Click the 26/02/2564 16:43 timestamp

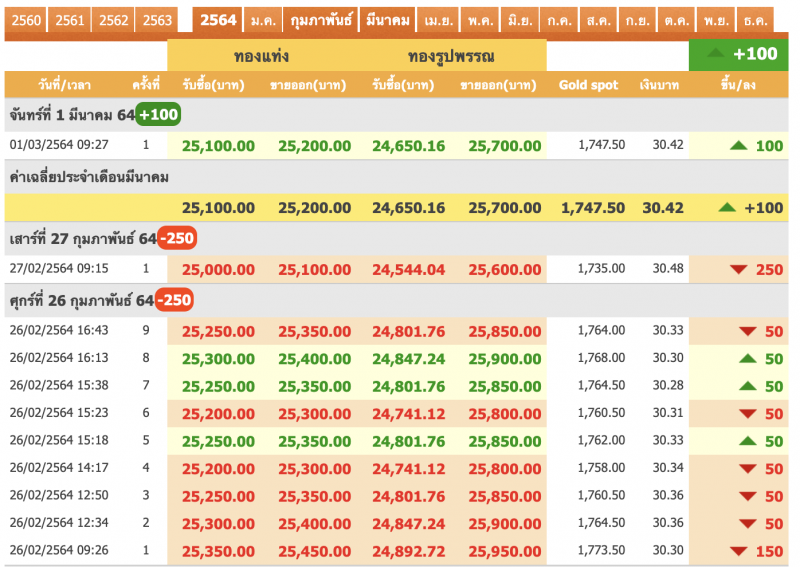59,330
